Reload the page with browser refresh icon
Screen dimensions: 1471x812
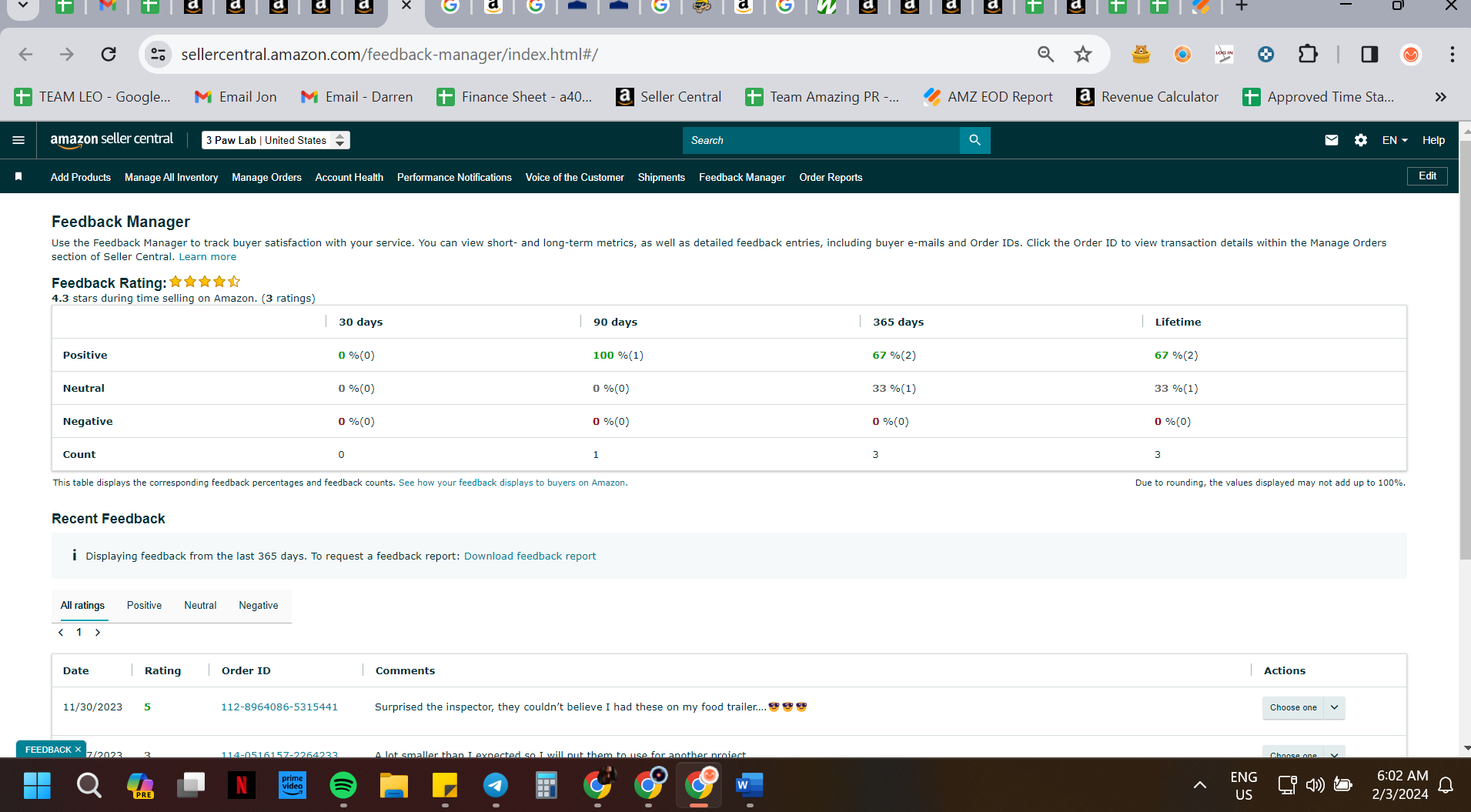[109, 54]
